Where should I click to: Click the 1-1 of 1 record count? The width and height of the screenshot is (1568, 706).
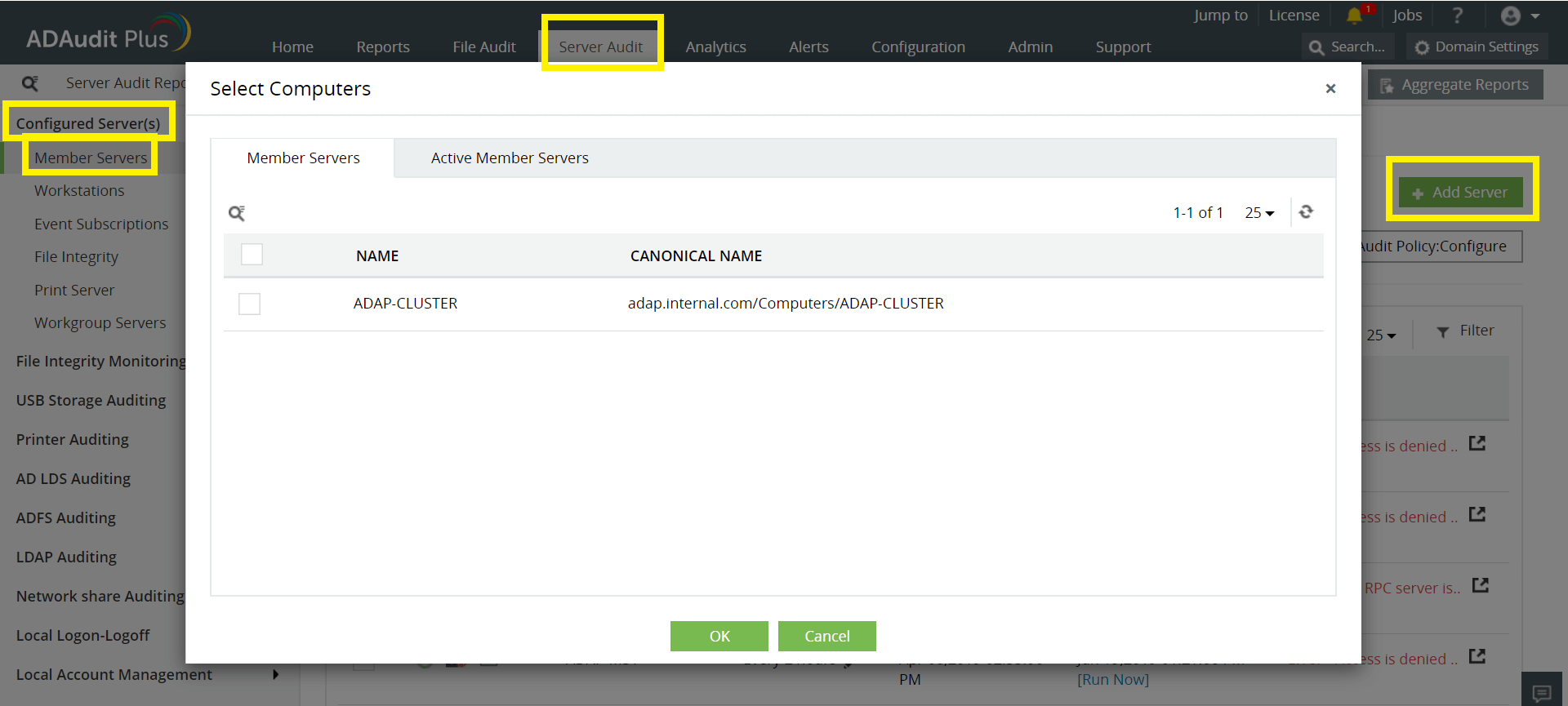(x=1198, y=213)
